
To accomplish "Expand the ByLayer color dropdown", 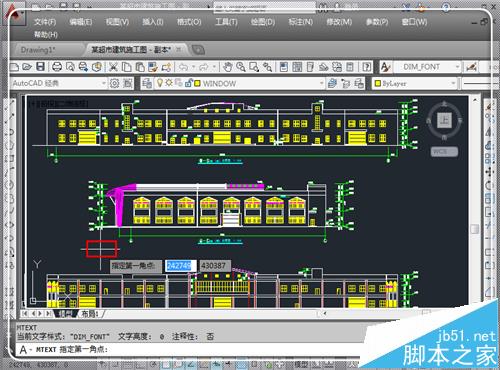I will click(453, 83).
